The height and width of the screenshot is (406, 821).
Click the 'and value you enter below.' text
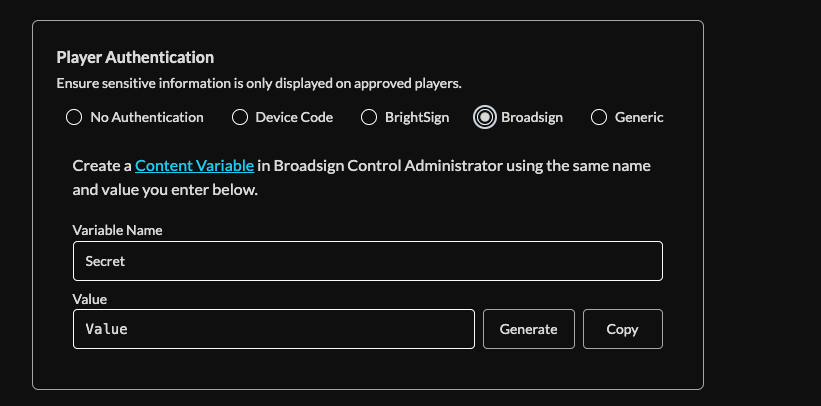pos(165,190)
